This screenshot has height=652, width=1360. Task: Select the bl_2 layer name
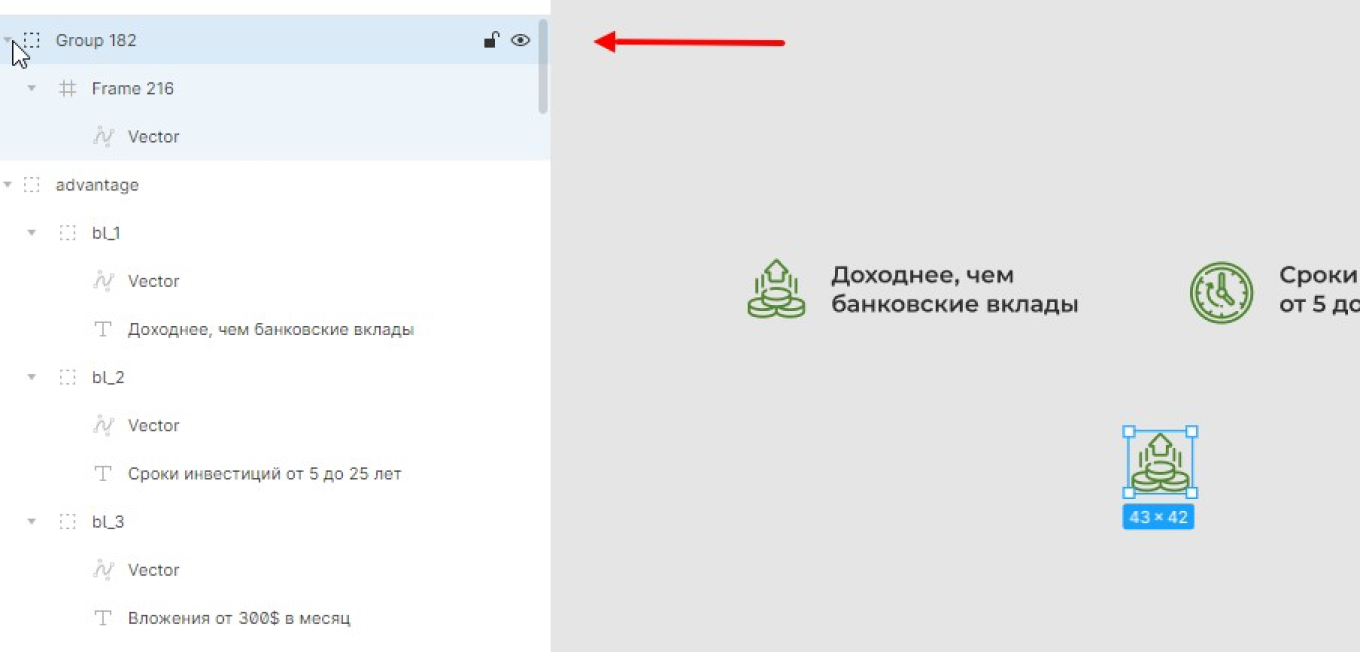[108, 377]
